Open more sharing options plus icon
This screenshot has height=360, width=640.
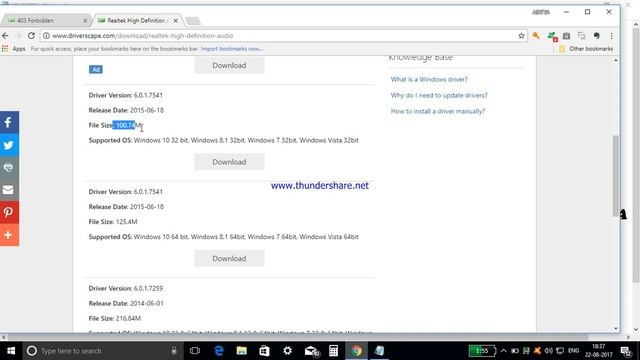click(x=9, y=235)
